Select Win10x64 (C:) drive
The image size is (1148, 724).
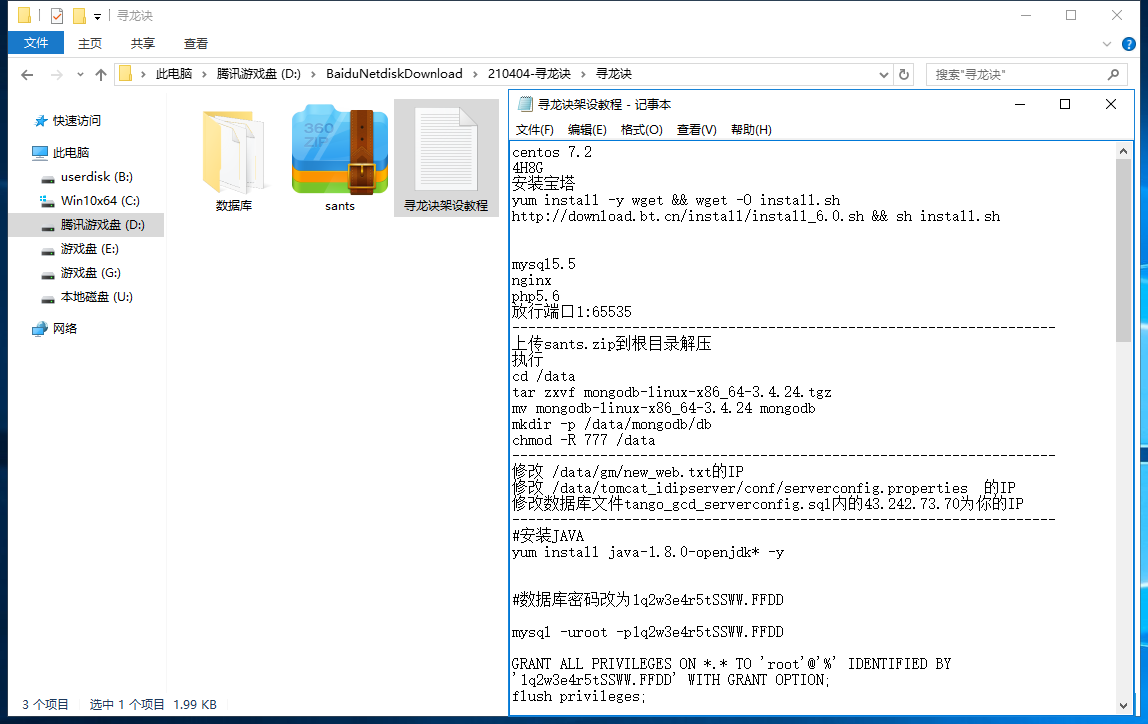[x=100, y=201]
